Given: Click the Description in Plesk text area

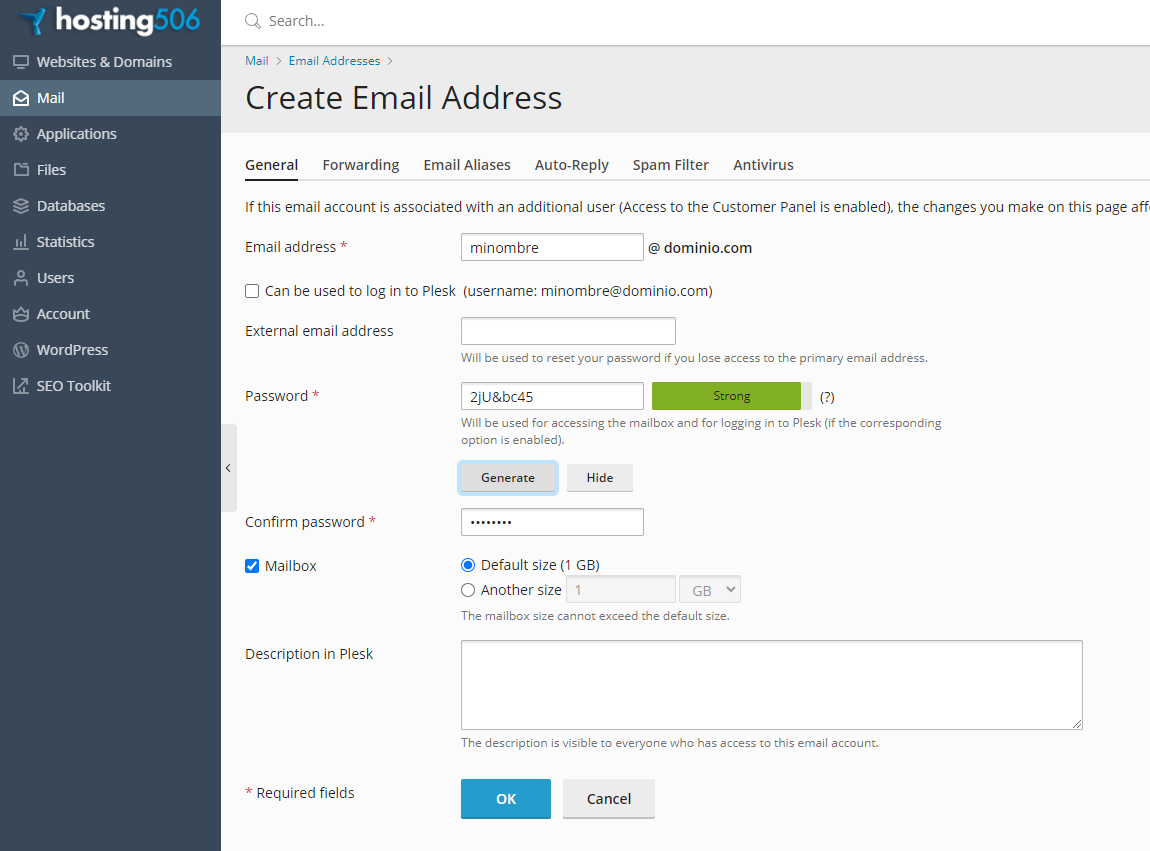Looking at the screenshot, I should (770, 684).
